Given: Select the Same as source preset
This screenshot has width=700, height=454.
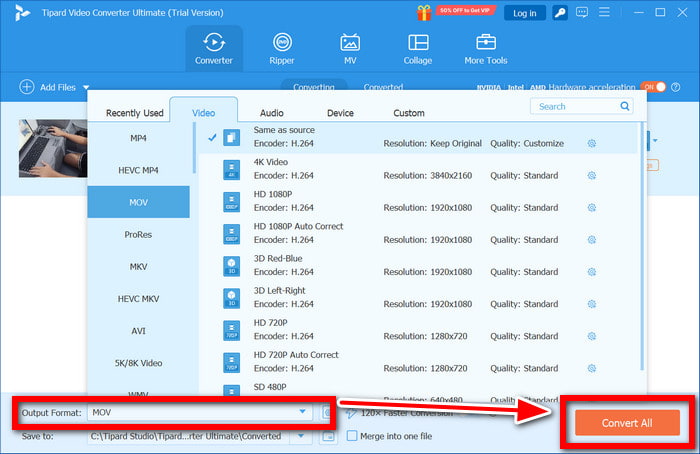Looking at the screenshot, I should pos(418,137).
